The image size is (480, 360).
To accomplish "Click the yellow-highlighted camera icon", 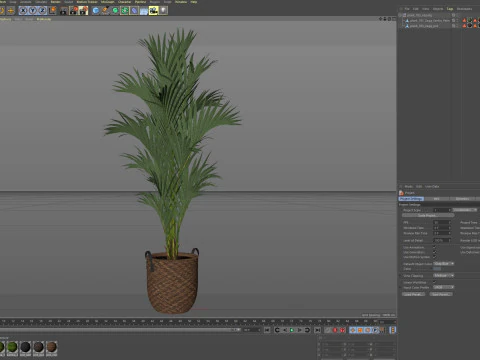I will tap(153, 11).
